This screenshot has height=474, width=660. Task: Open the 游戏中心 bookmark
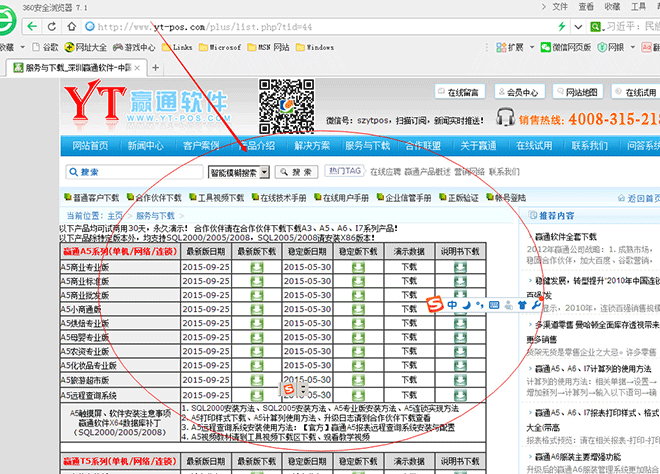134,47
